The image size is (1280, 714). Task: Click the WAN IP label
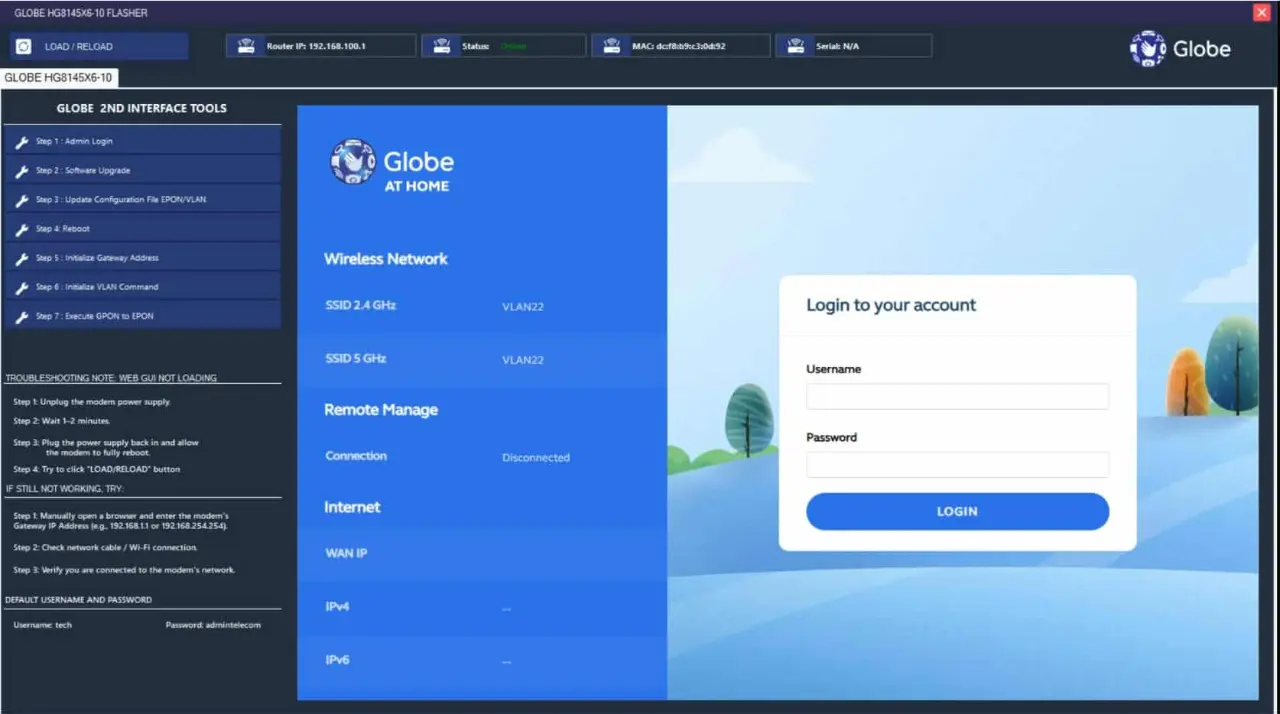[x=346, y=553]
